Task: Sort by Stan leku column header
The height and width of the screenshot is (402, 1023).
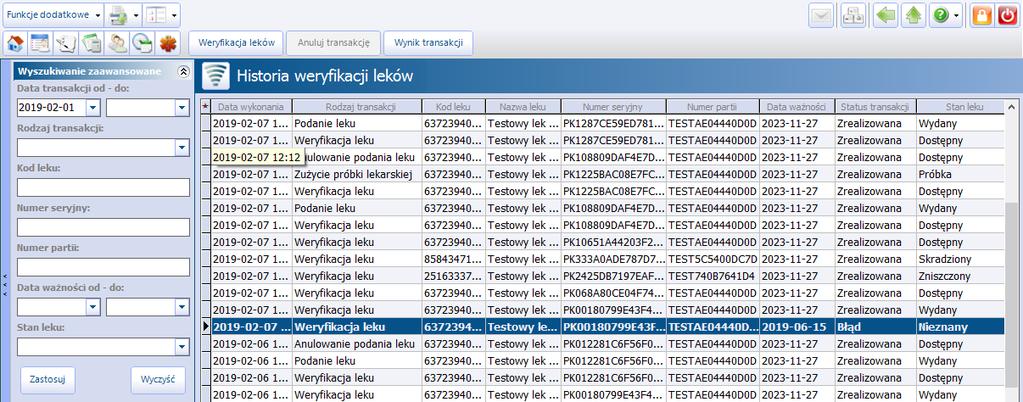Action: click(x=960, y=106)
